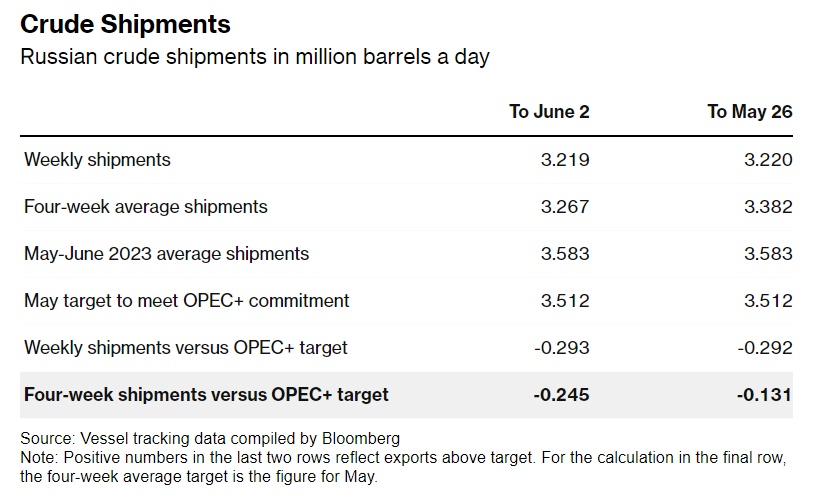Select the bold -0.131 value

[x=767, y=395]
